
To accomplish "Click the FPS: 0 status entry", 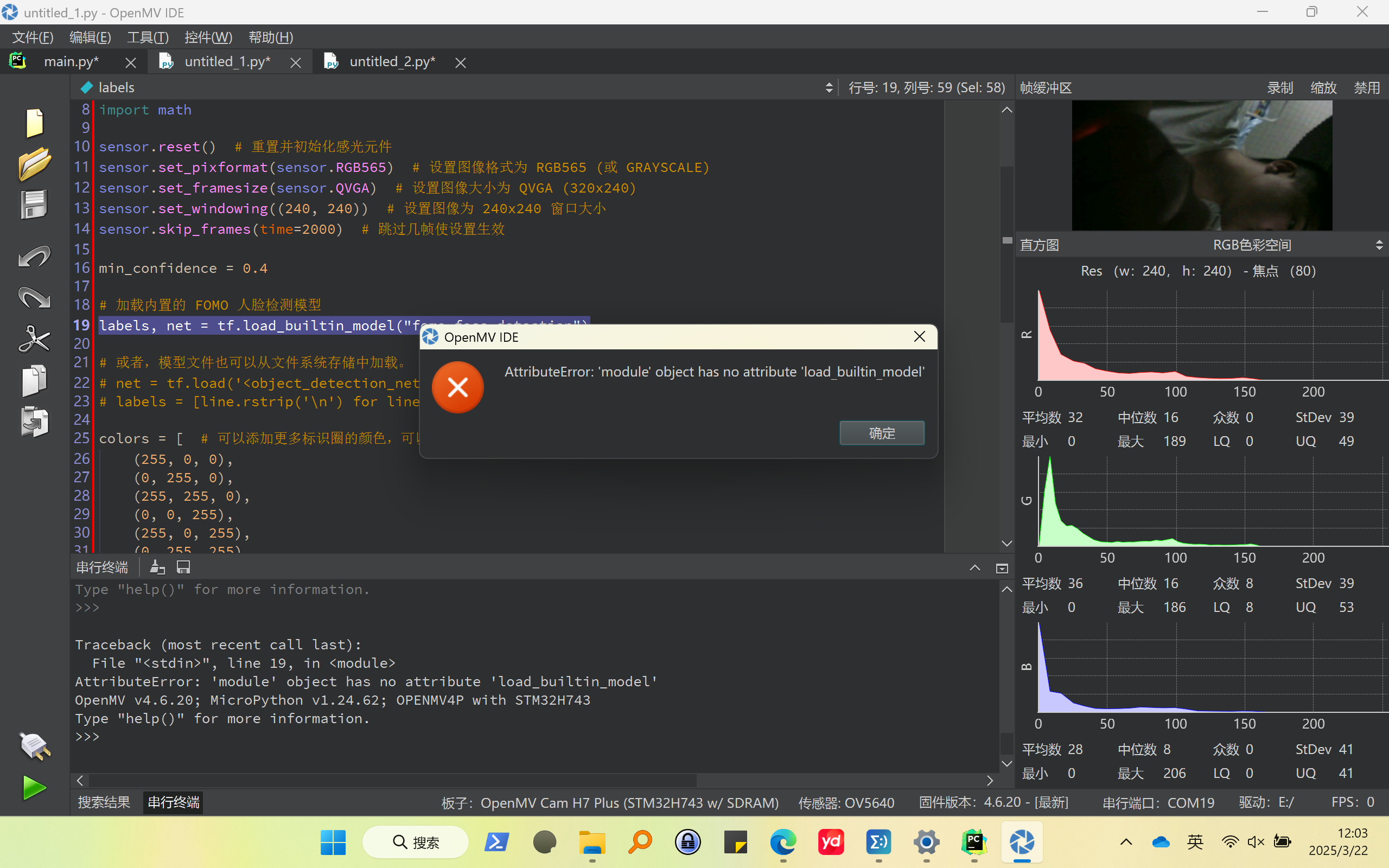I will (x=1352, y=802).
